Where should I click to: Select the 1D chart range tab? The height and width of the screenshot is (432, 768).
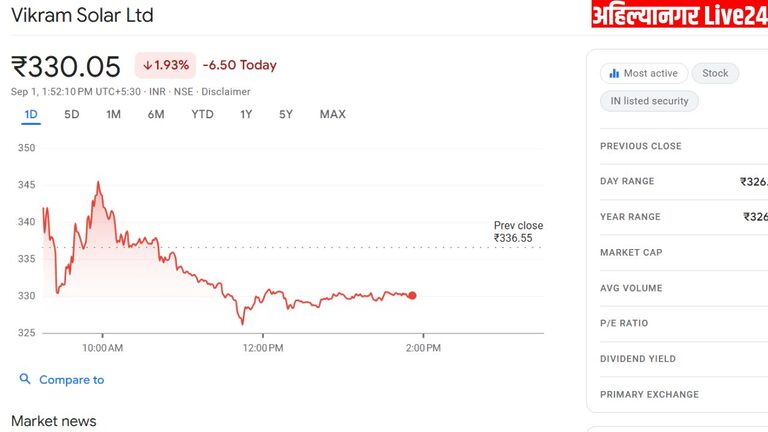pyautogui.click(x=31, y=114)
